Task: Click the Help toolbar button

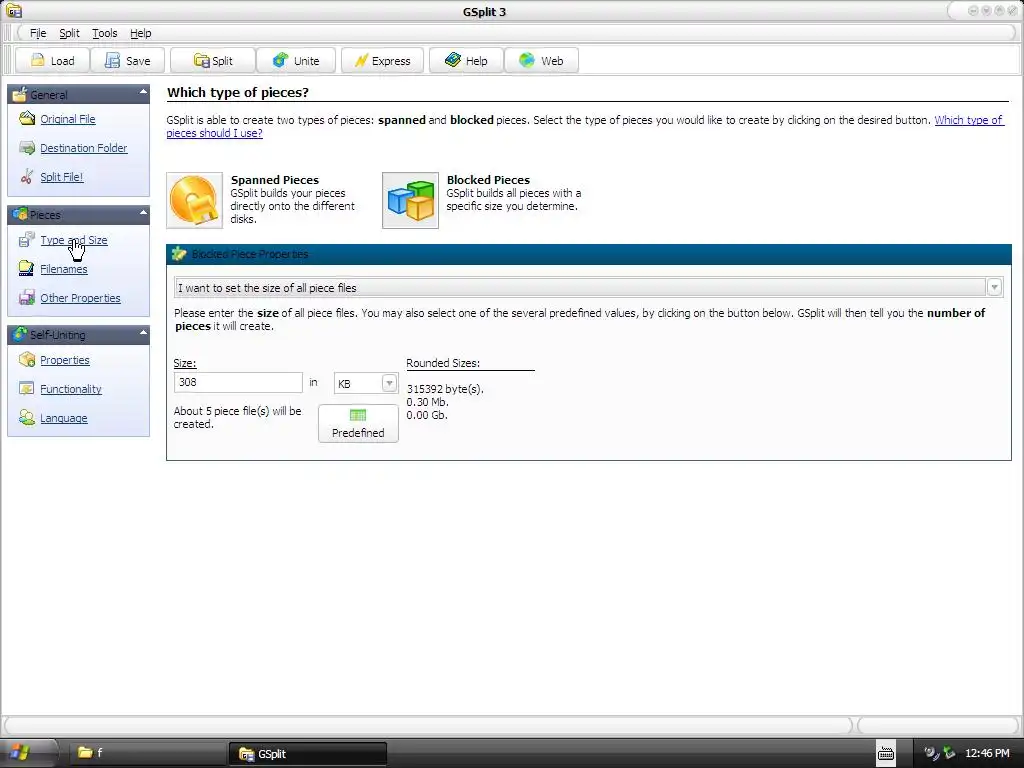Action: click(466, 61)
